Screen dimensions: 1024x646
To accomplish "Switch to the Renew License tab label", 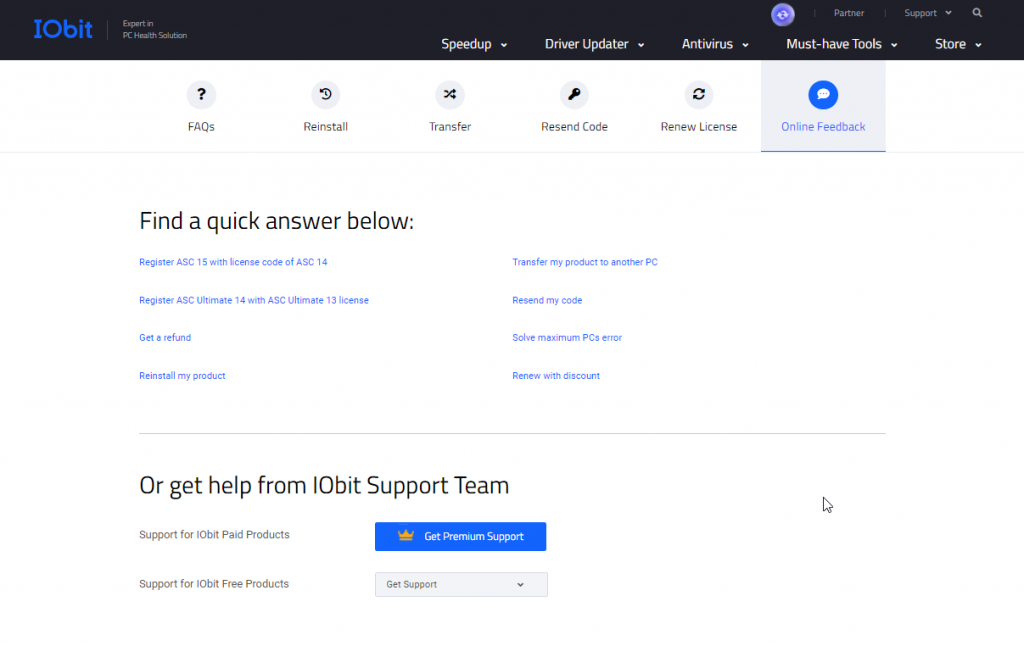I will 699,127.
